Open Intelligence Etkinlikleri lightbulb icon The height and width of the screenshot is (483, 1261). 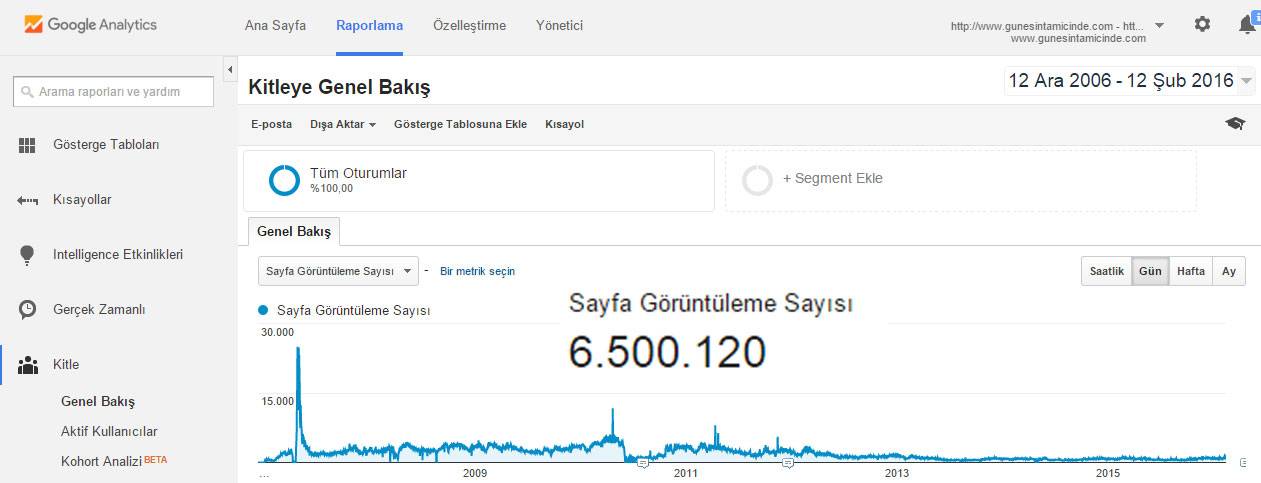[x=28, y=255]
